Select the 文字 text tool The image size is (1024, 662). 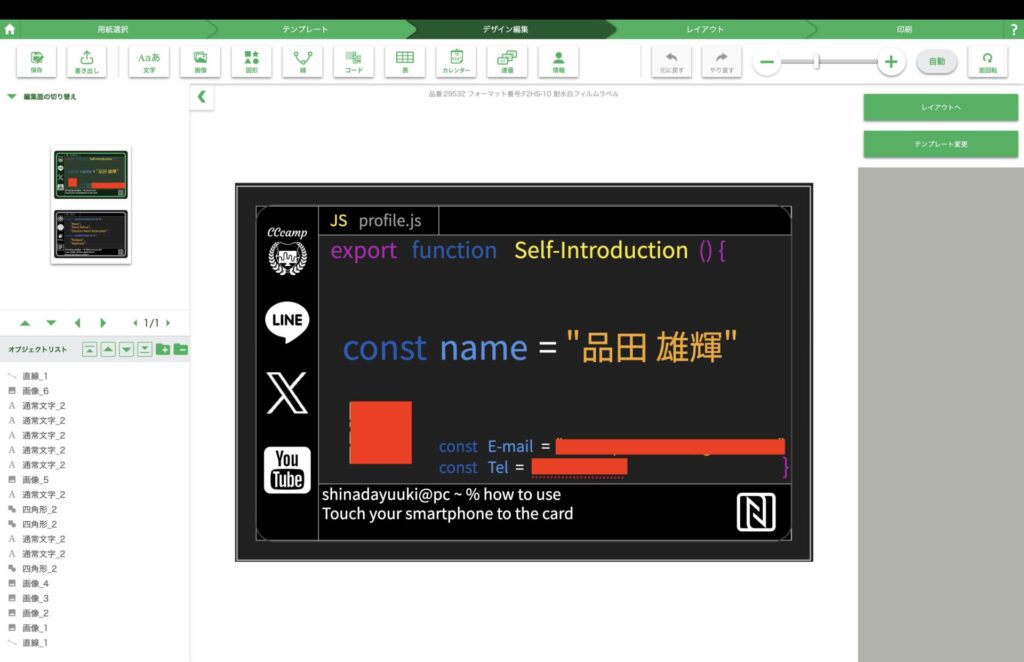pos(149,62)
